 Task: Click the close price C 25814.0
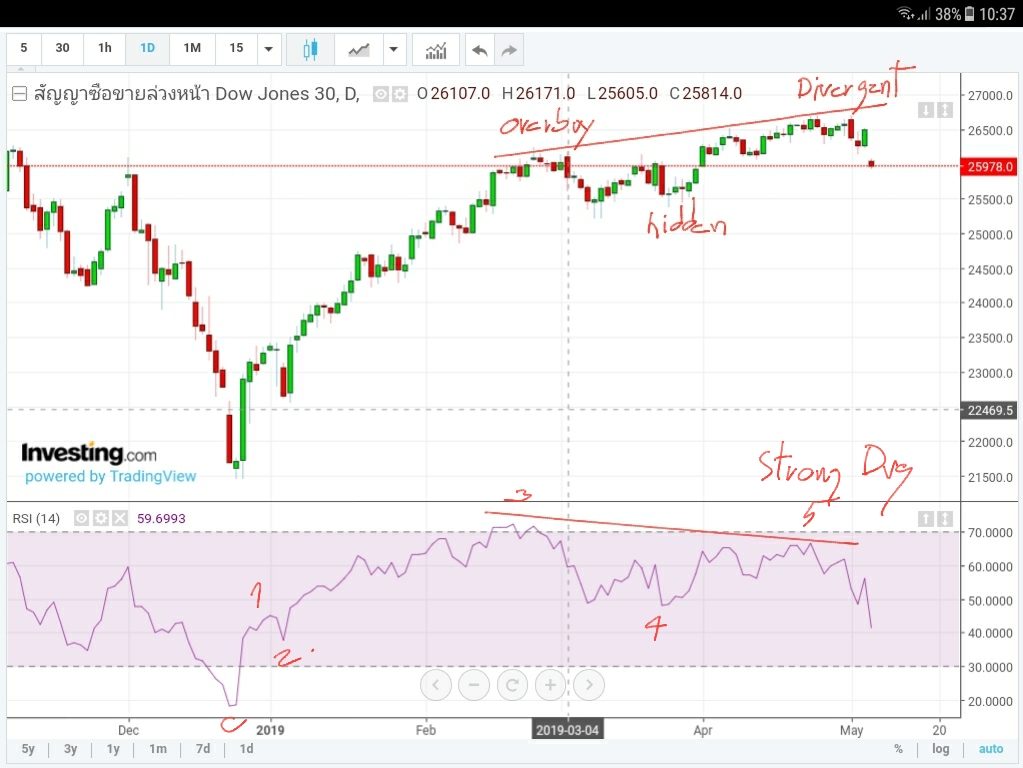click(706, 94)
